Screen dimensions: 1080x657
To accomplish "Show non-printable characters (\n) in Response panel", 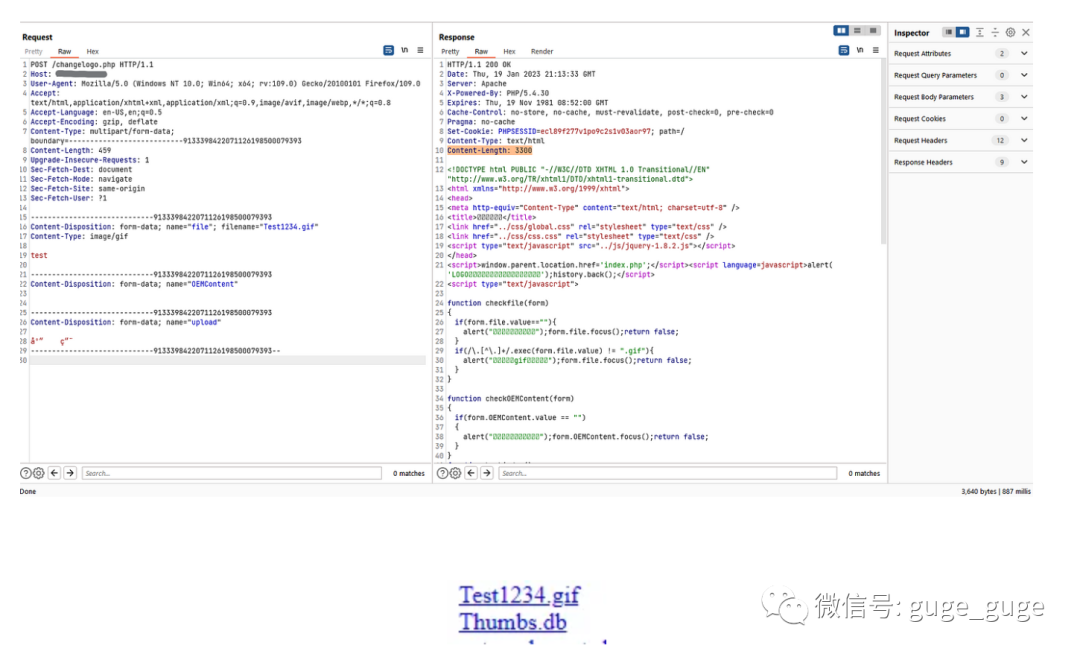I will coord(860,50).
